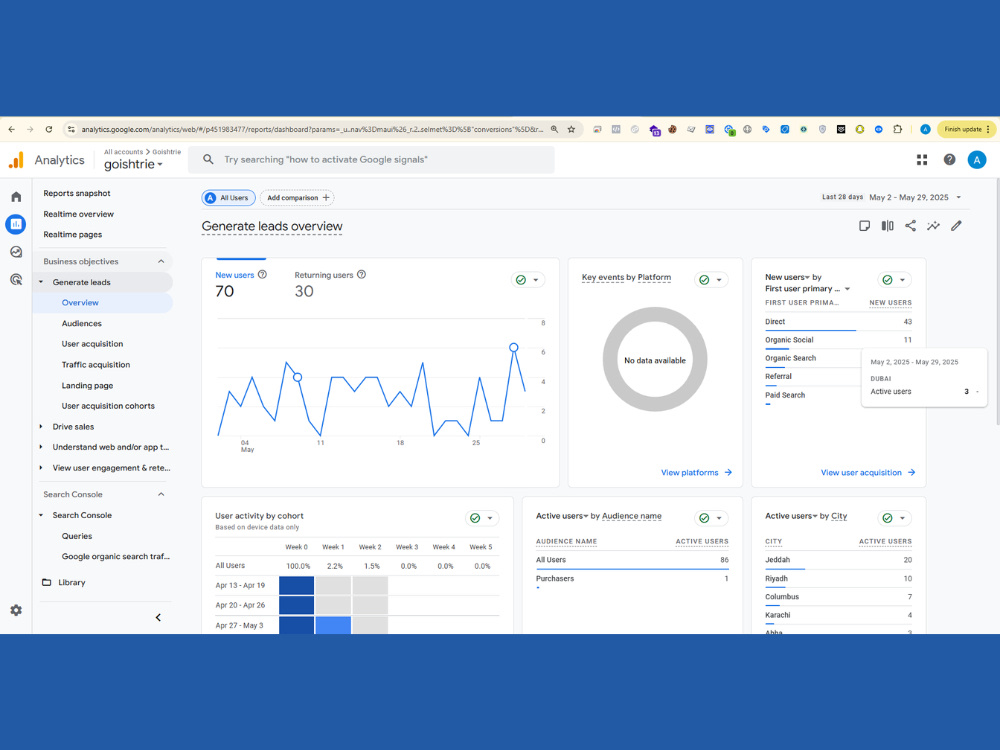Open data quality dropdown on New users card
This screenshot has height=750, width=1000.
click(x=528, y=280)
